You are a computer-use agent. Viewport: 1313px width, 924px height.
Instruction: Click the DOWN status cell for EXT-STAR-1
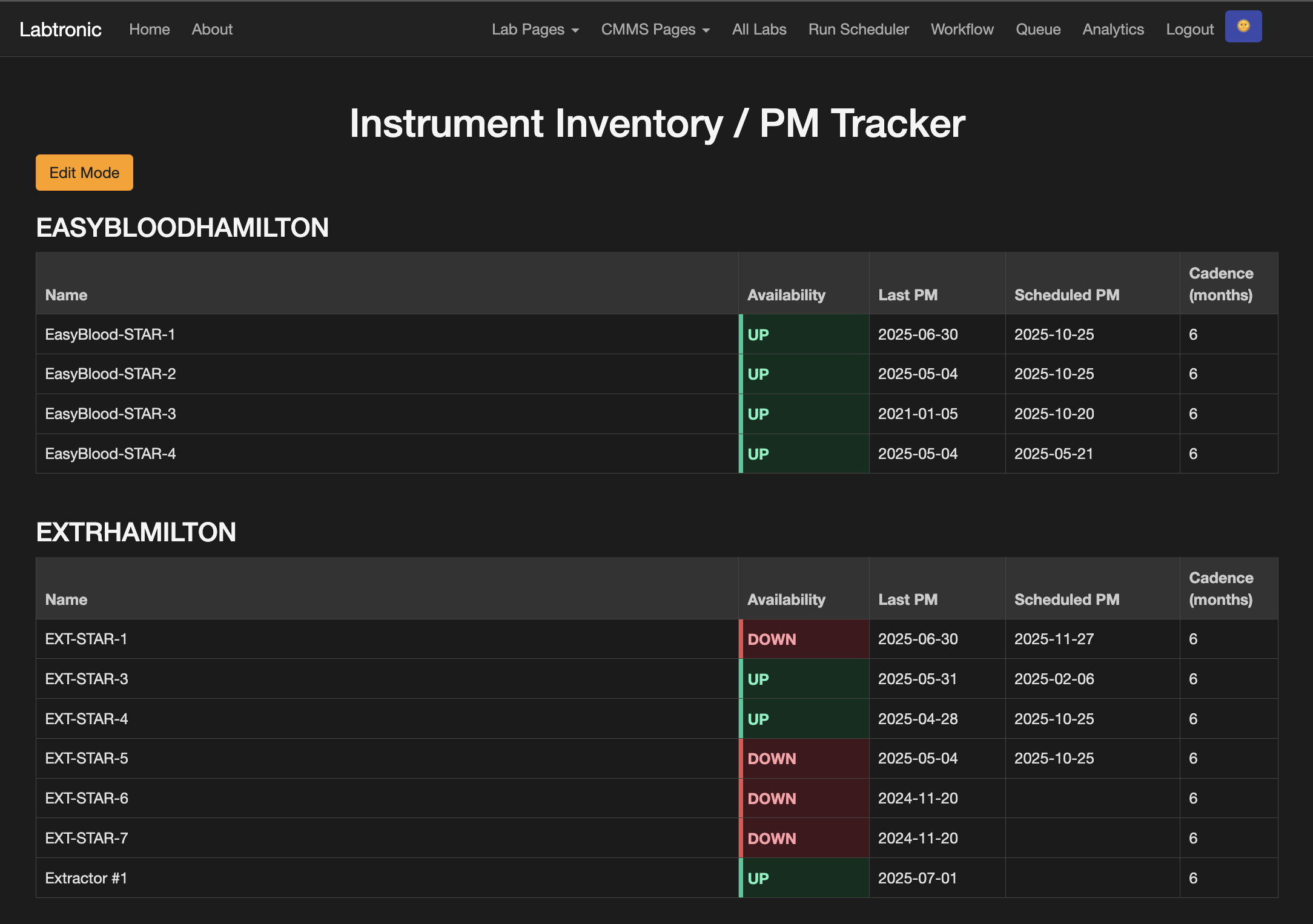point(804,639)
